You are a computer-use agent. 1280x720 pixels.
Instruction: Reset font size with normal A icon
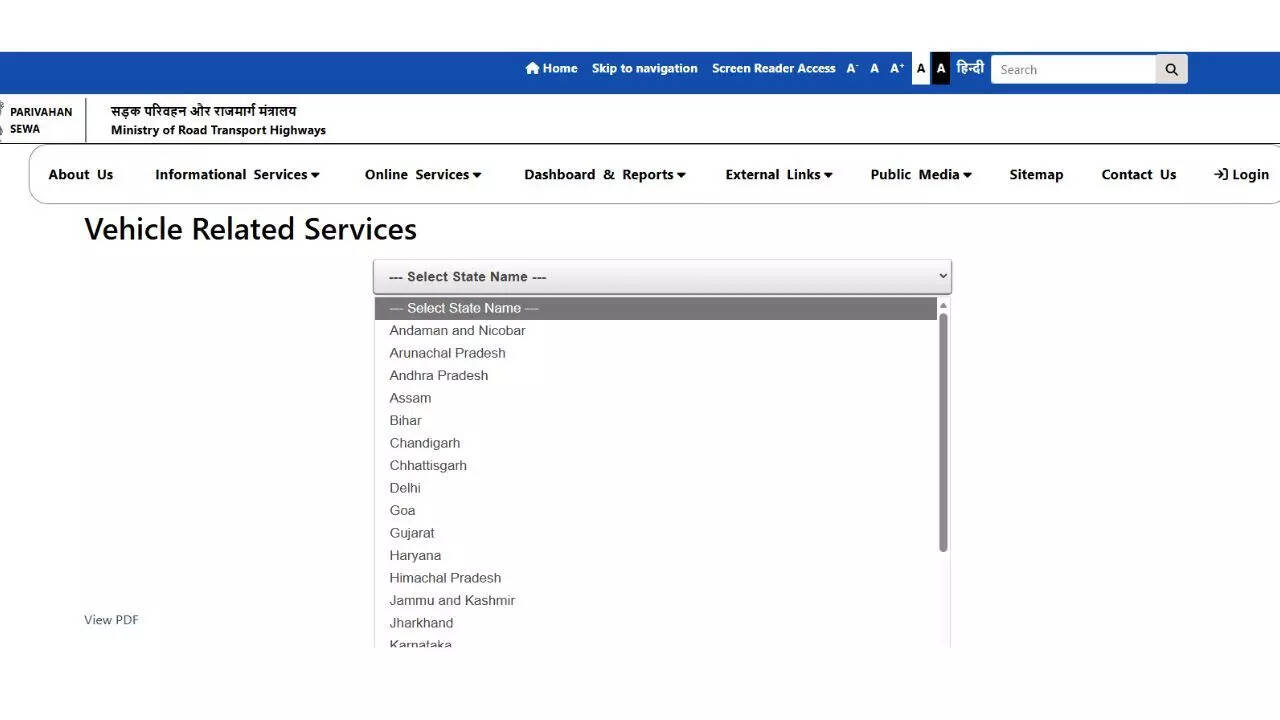tap(874, 69)
